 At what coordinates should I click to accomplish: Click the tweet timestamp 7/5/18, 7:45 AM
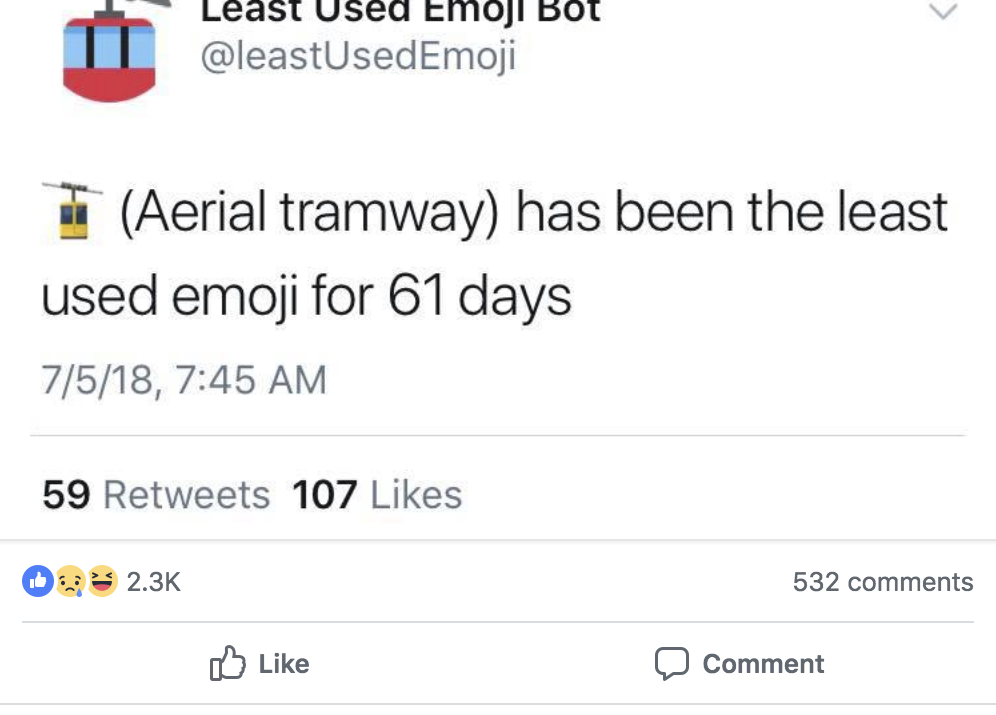(184, 380)
